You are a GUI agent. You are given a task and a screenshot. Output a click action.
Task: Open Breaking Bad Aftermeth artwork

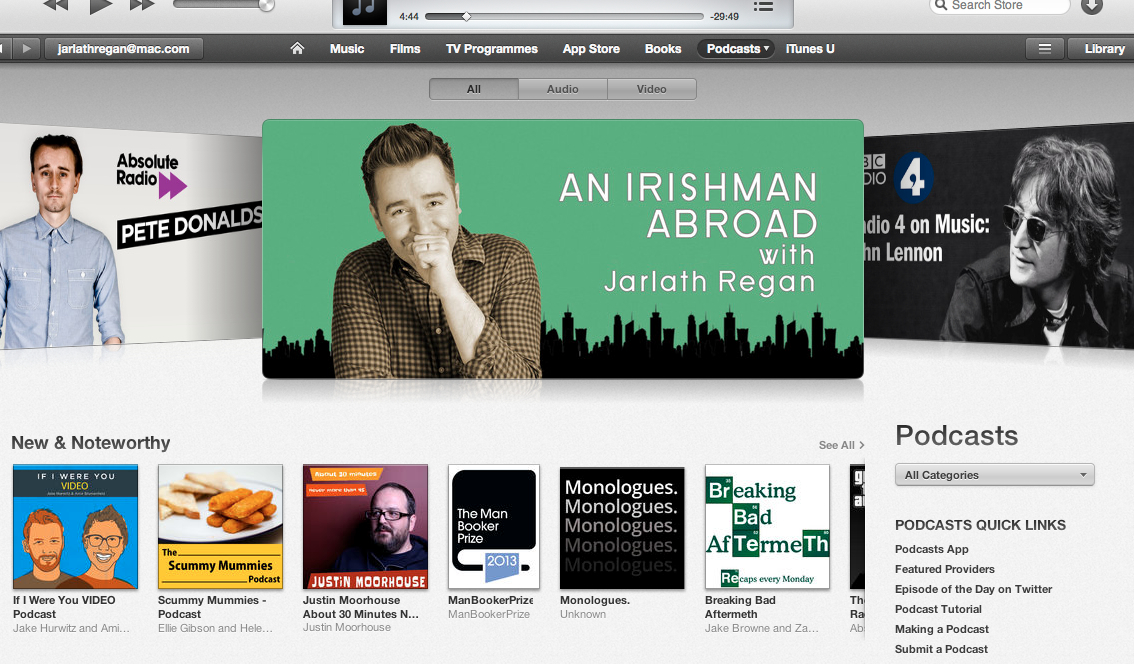point(767,527)
